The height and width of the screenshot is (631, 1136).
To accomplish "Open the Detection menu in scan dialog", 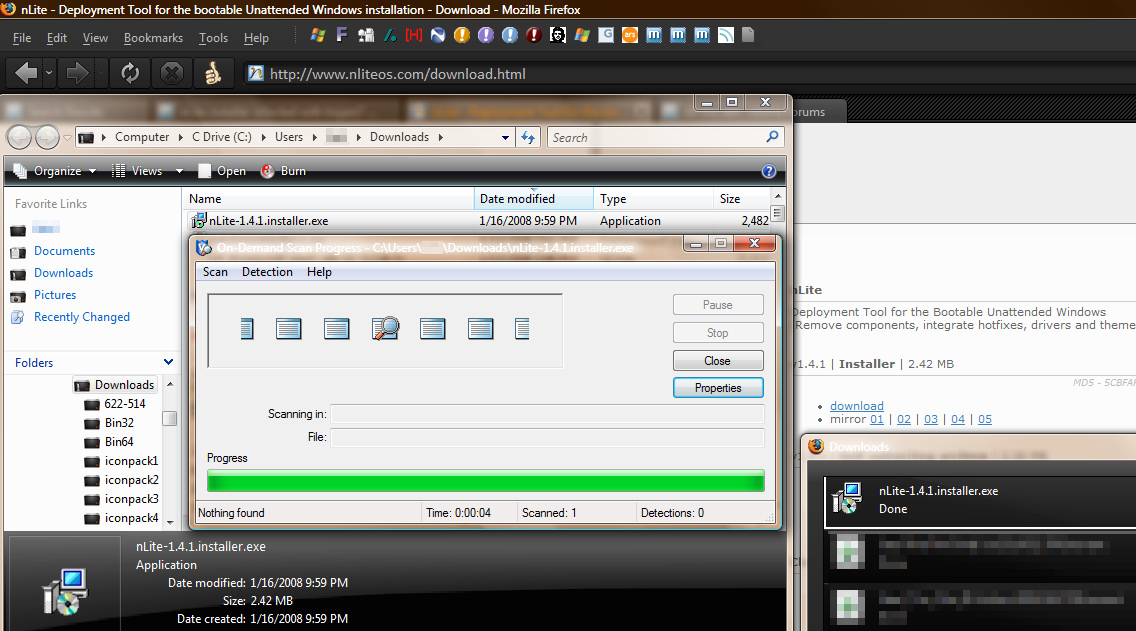I will point(267,272).
